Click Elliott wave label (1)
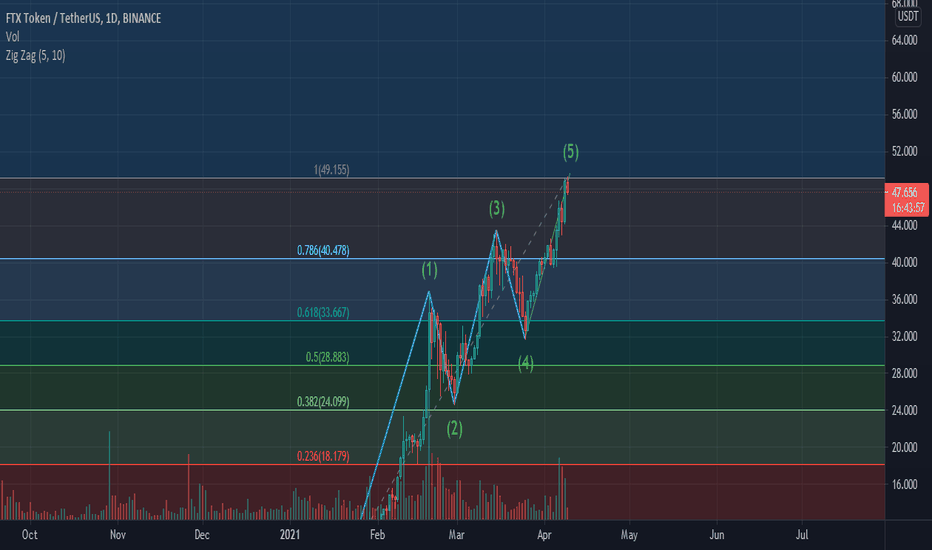The image size is (932, 550). click(429, 270)
